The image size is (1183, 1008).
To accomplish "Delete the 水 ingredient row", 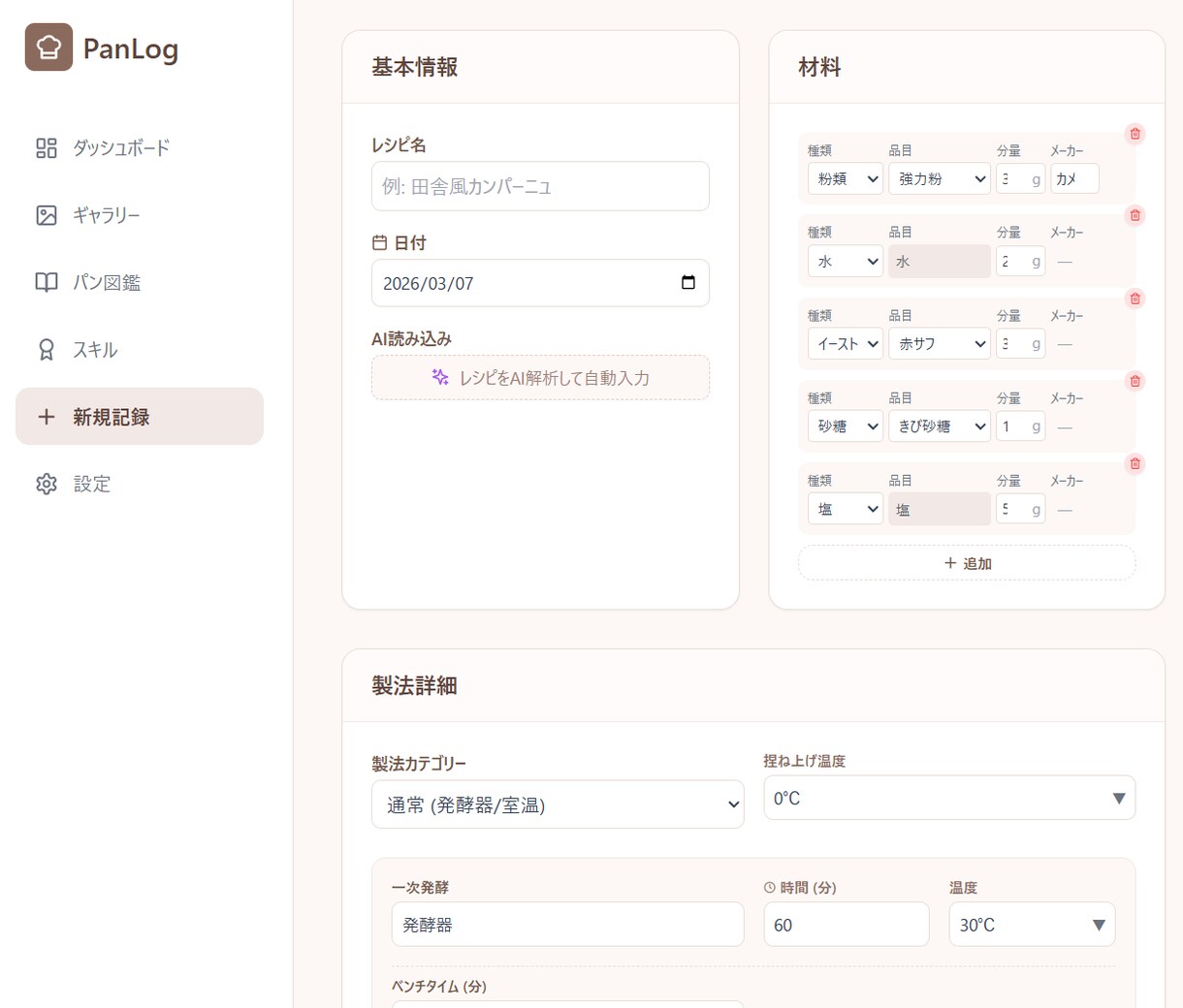I will (1135, 215).
